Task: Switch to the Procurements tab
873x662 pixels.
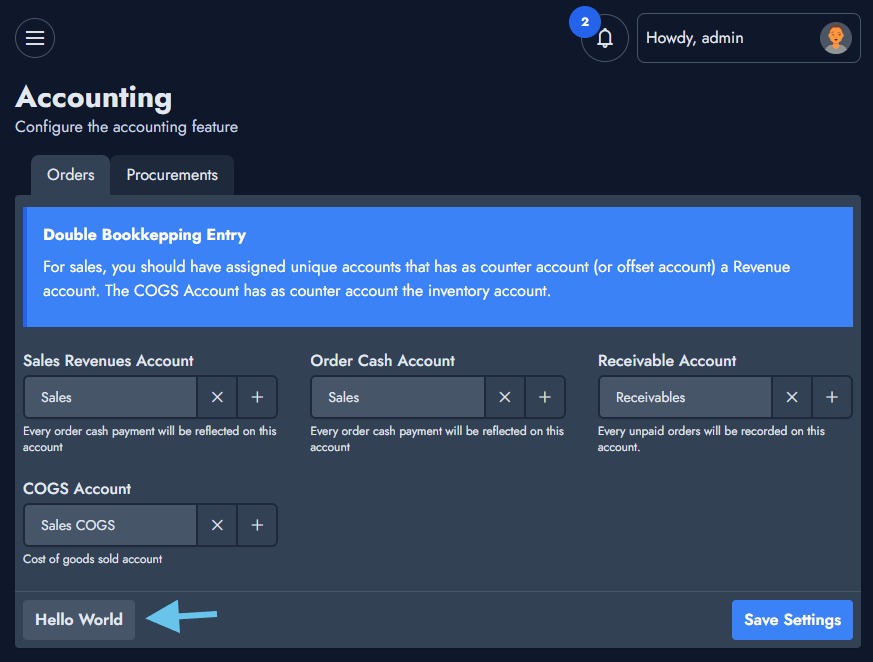Action: (x=172, y=175)
